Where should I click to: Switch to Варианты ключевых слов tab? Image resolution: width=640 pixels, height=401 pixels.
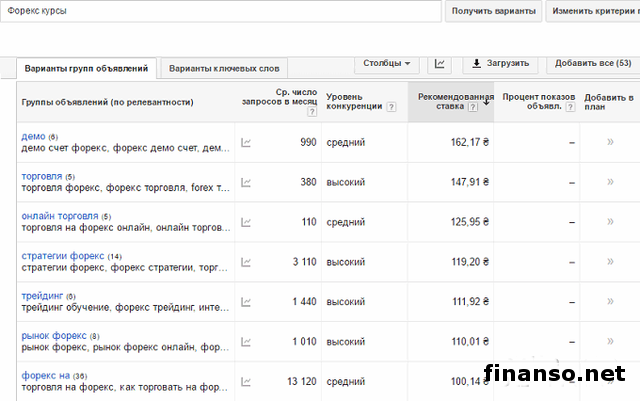[224, 69]
